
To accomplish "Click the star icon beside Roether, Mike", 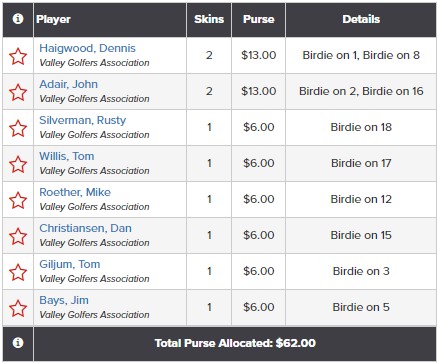I will click(18, 200).
